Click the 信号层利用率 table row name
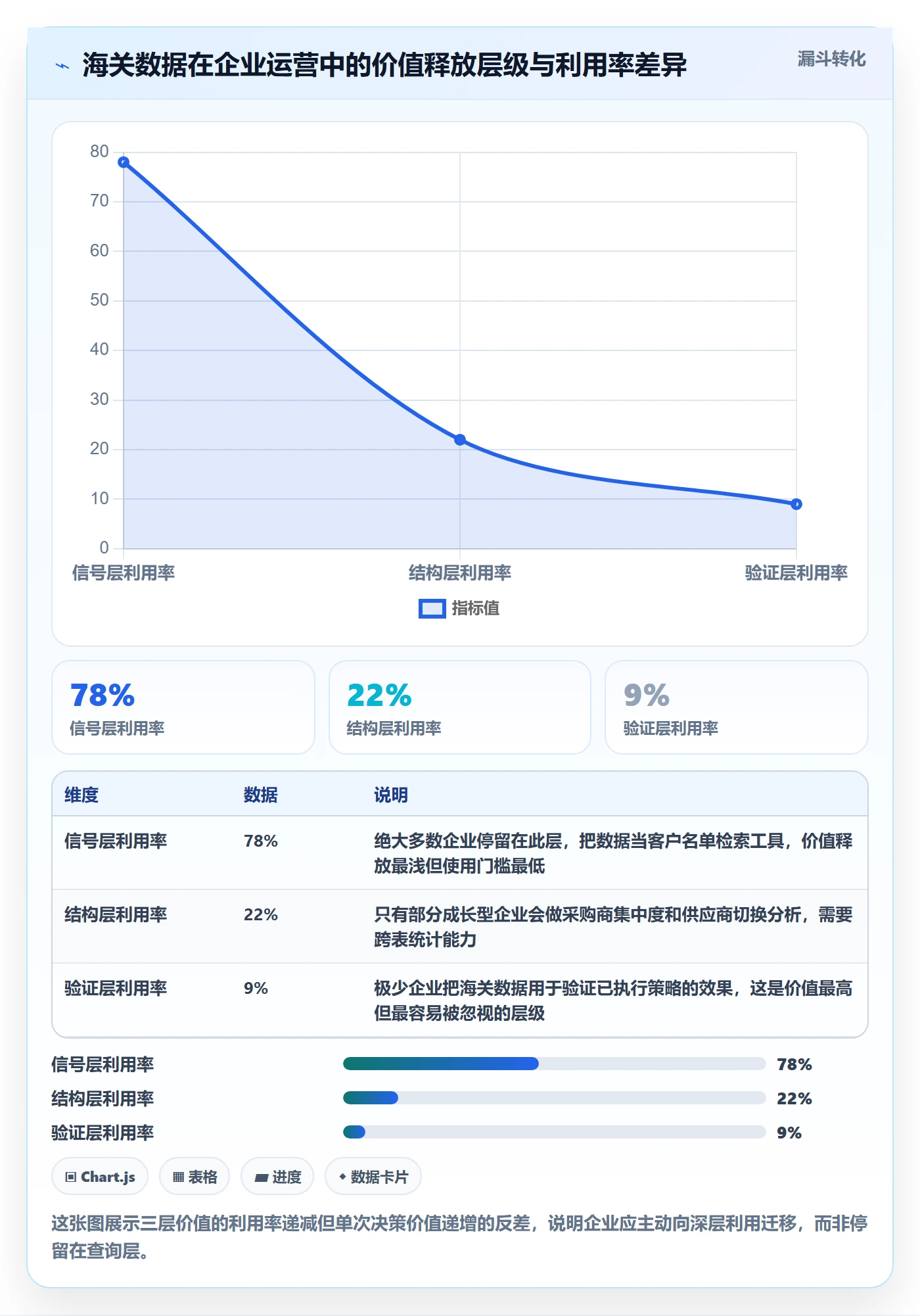This screenshot has width=920, height=1316. 116,841
